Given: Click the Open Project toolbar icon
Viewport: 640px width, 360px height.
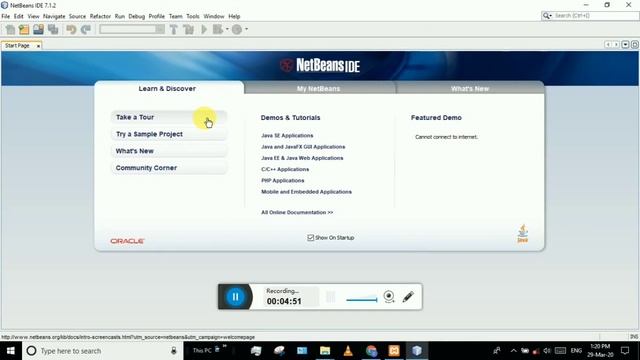Looking at the screenshot, I should click(38, 29).
